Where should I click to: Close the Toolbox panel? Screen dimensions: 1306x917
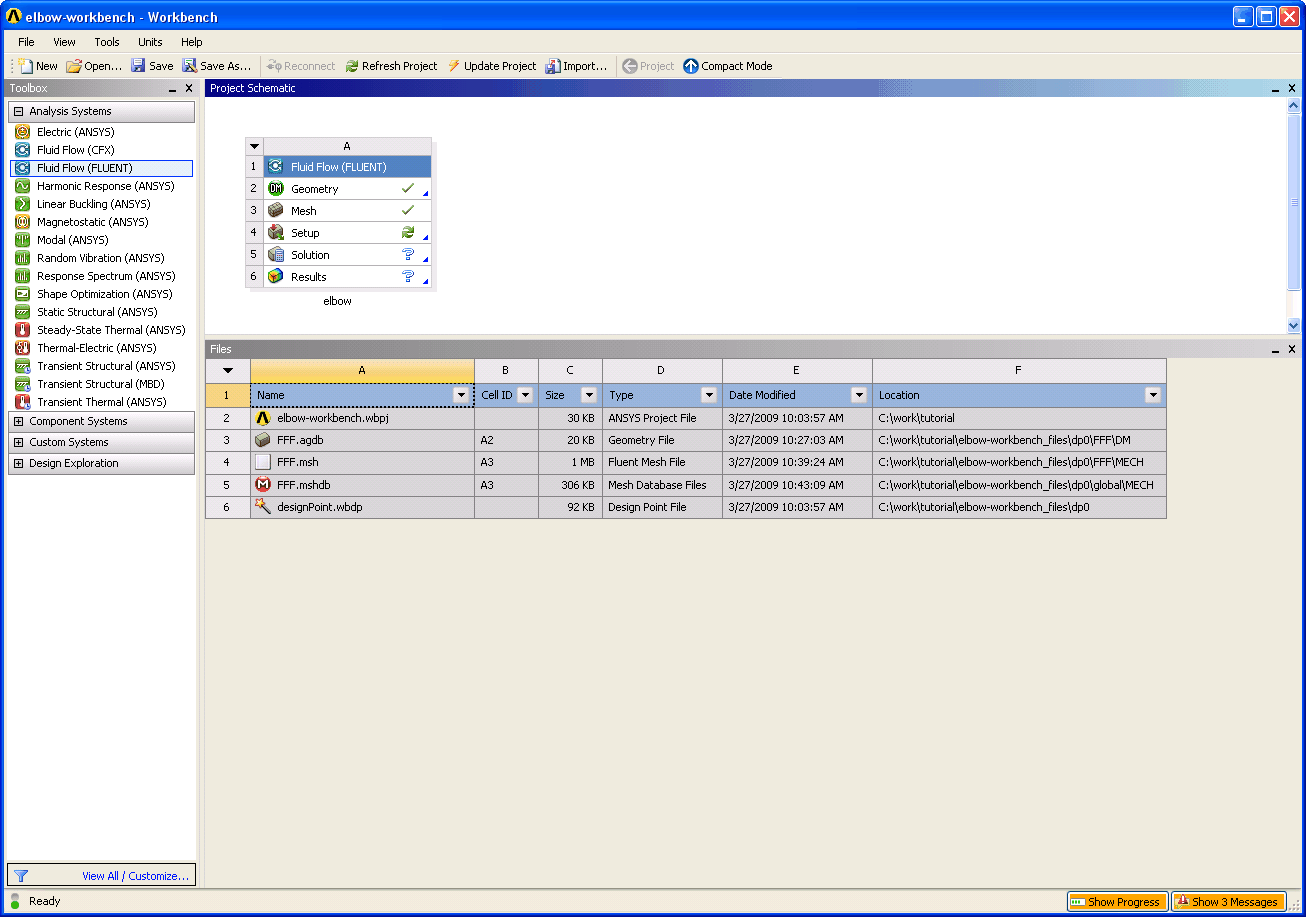coord(188,89)
